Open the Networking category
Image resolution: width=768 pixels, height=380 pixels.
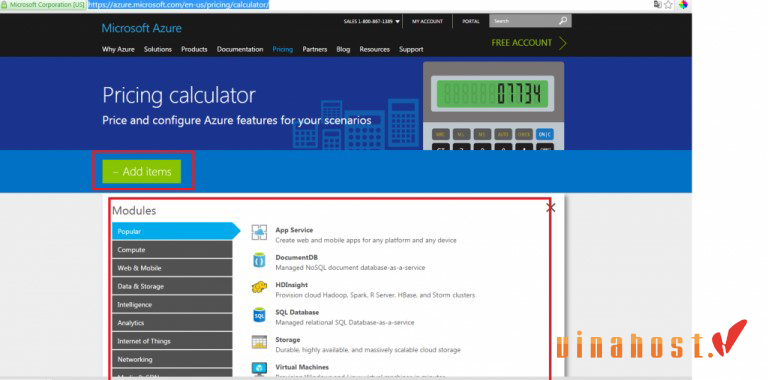[x=172, y=359]
